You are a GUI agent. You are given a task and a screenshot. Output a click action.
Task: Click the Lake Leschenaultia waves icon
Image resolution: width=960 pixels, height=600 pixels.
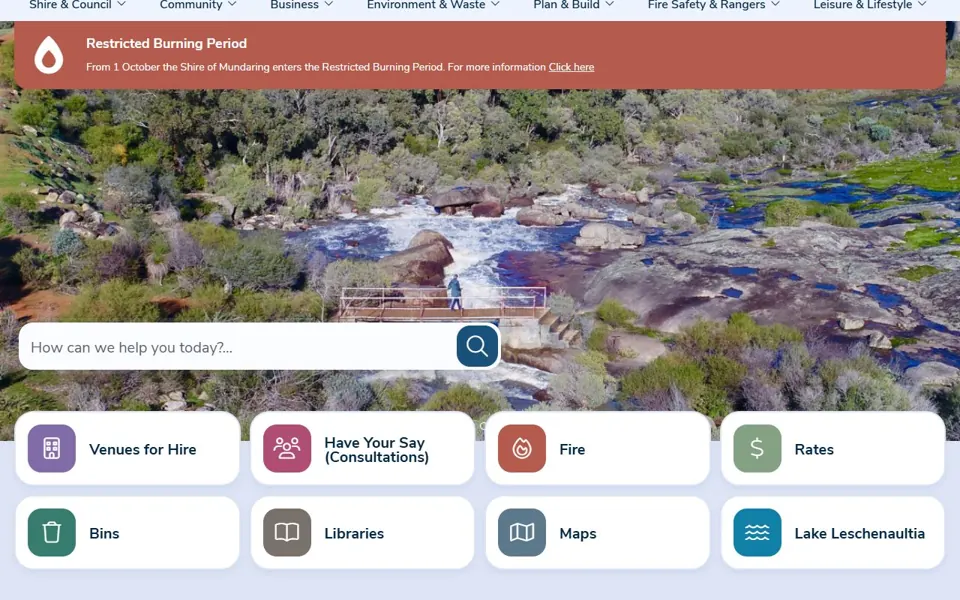point(757,532)
